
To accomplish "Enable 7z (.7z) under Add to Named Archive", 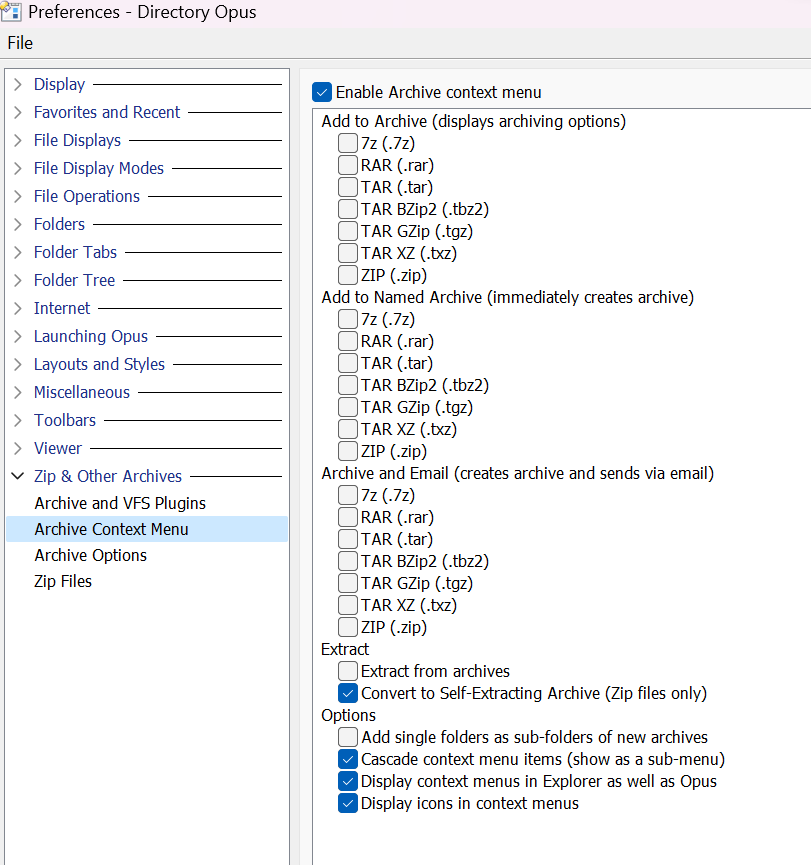I will [348, 319].
